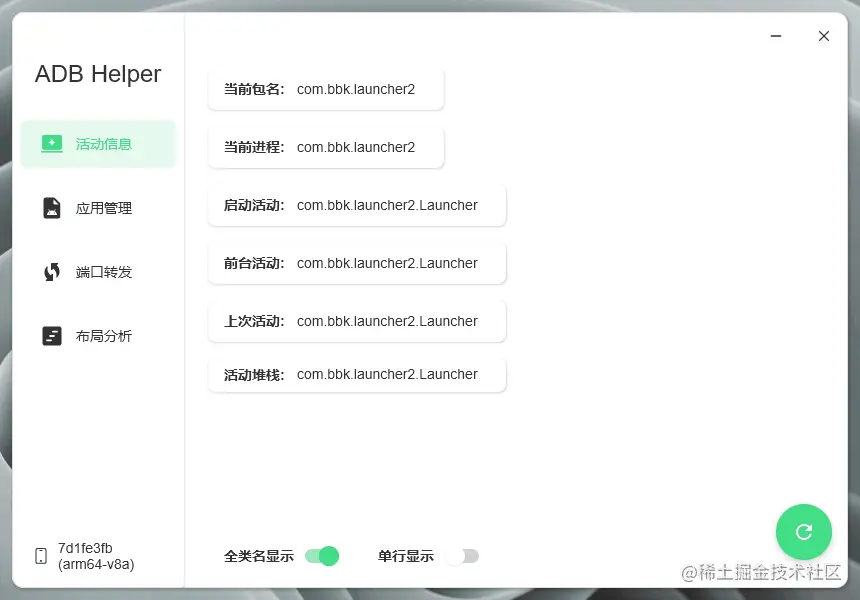Viewport: 860px width, 600px height.
Task: Click the 启动活动 card value
Action: point(357,205)
